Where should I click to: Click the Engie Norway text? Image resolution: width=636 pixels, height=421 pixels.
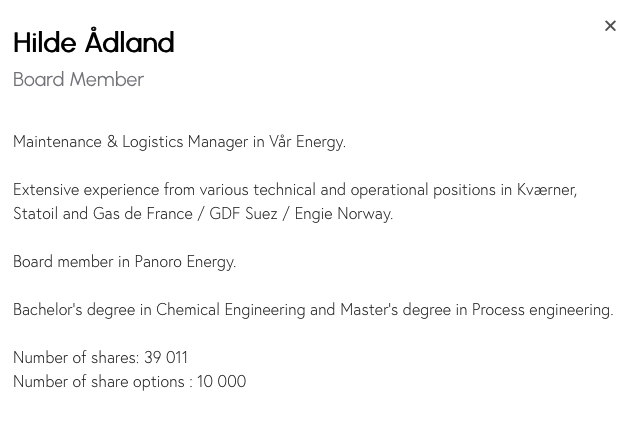tap(344, 214)
